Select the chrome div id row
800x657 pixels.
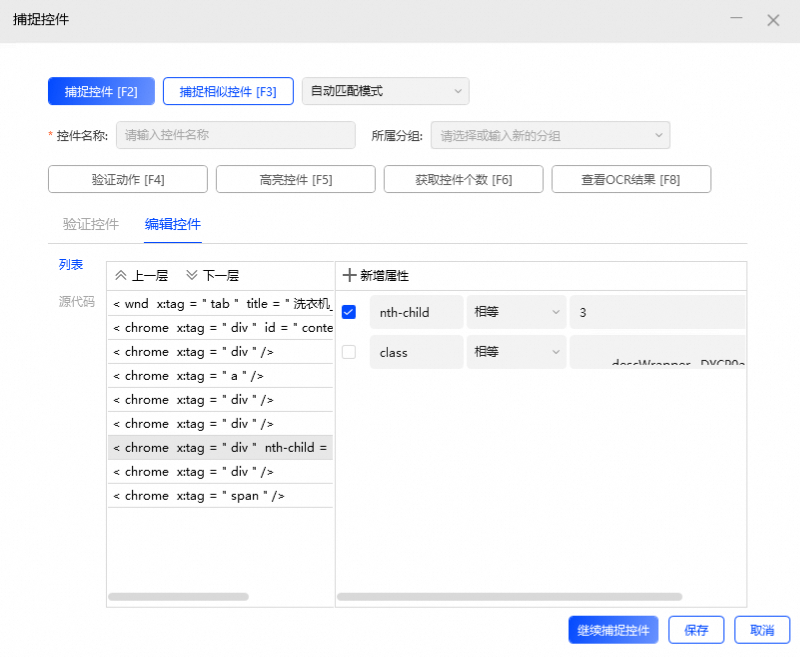point(220,328)
